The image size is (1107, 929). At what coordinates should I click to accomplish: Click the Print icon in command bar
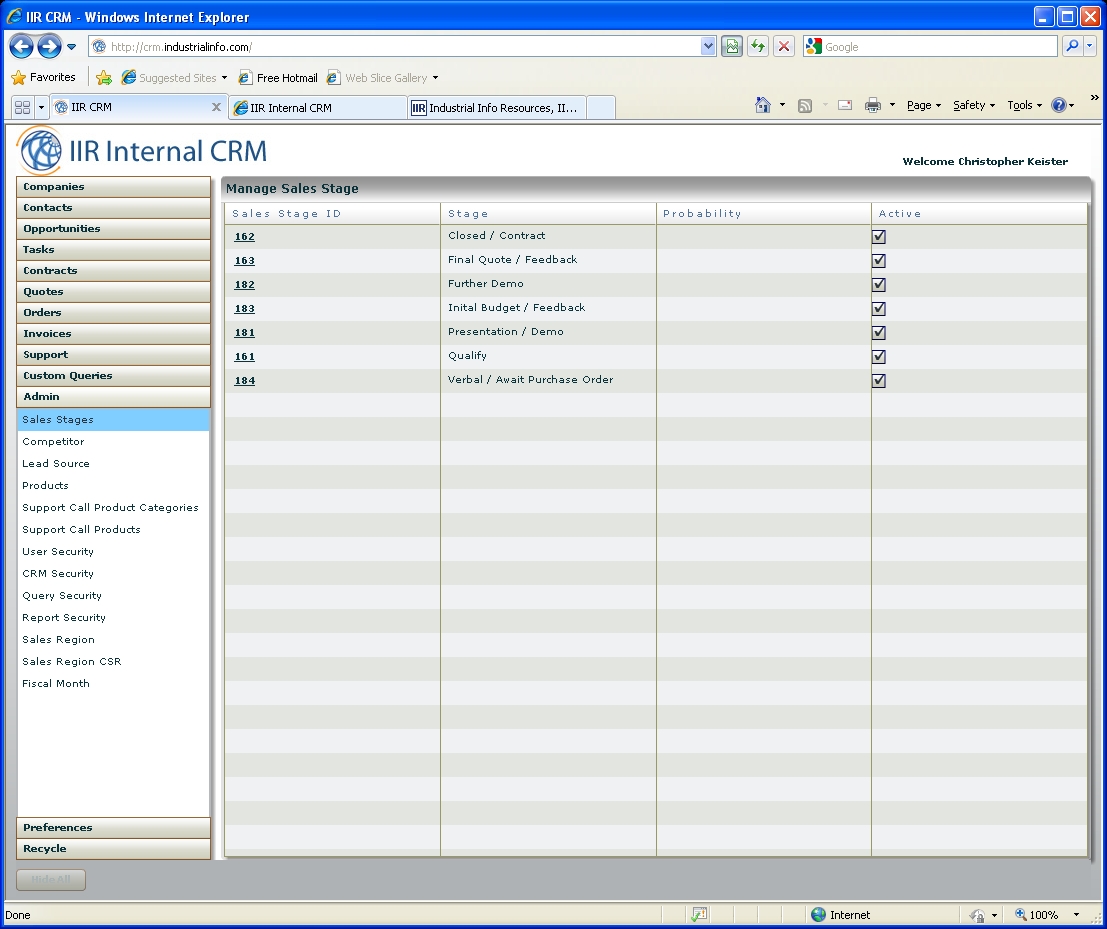pos(873,105)
